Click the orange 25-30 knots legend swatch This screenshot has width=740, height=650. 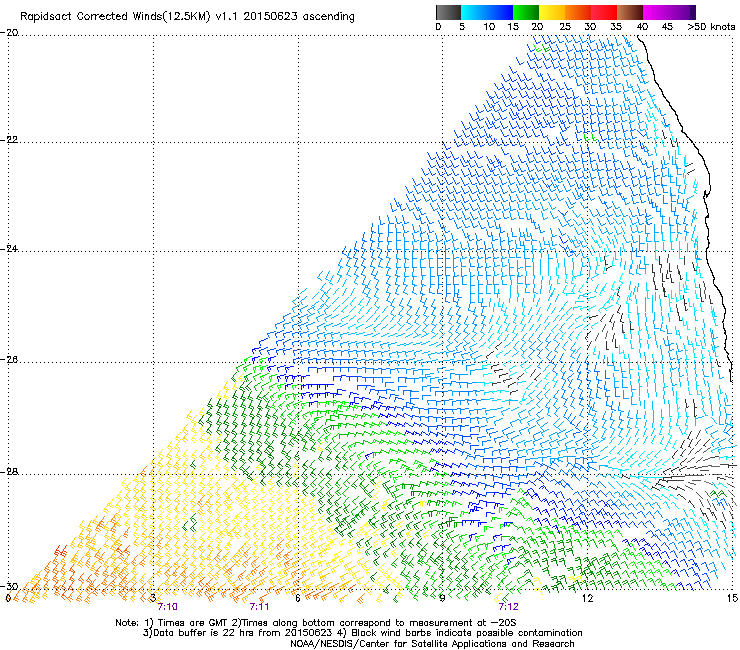pos(578,12)
